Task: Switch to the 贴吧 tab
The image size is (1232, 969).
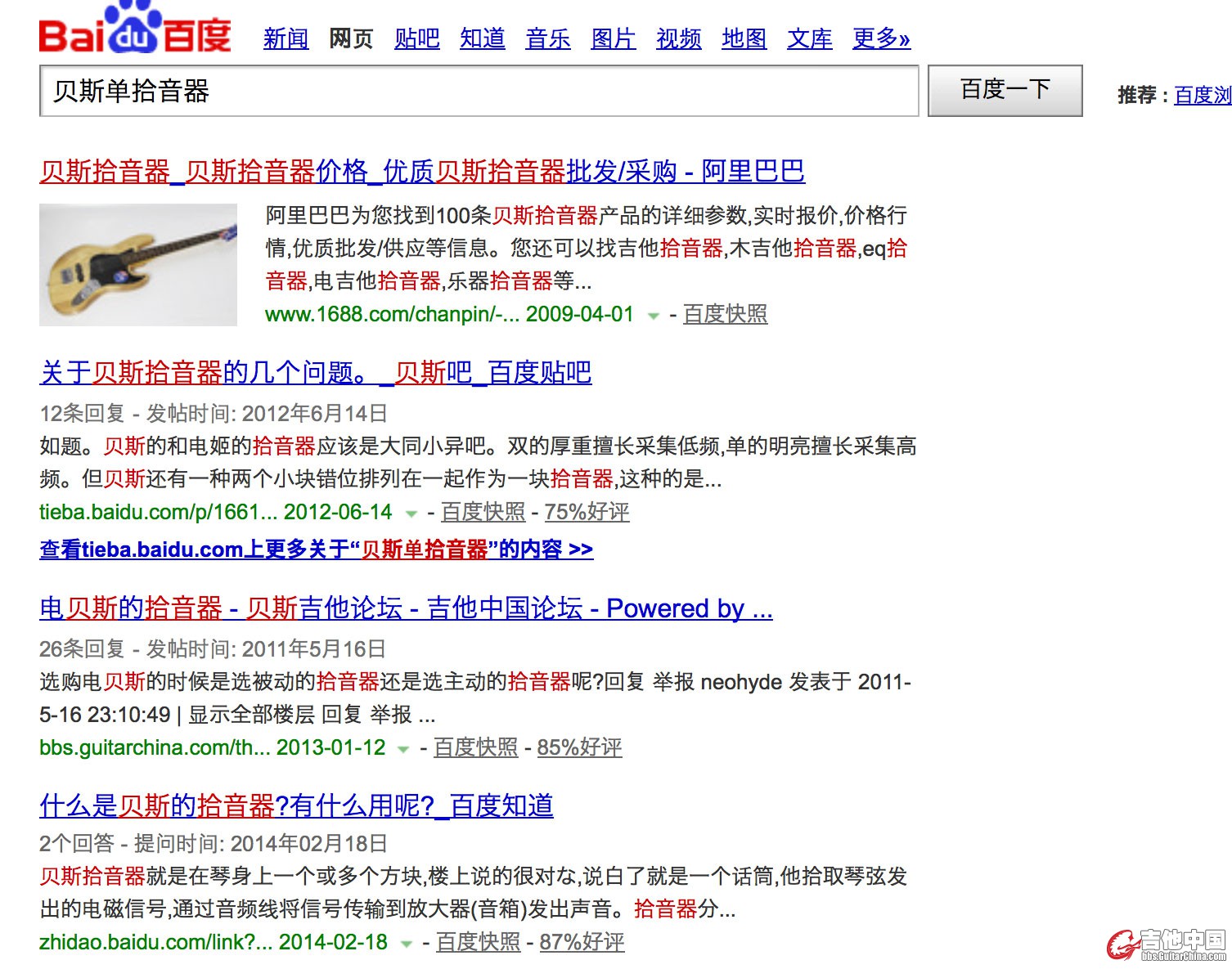Action: pos(416,38)
